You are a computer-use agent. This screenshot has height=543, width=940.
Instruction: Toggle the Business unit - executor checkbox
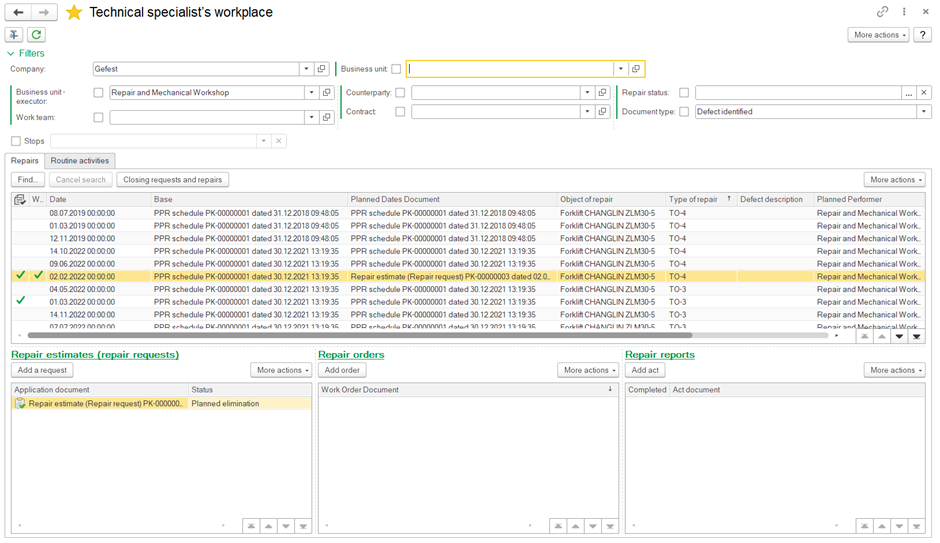point(98,93)
